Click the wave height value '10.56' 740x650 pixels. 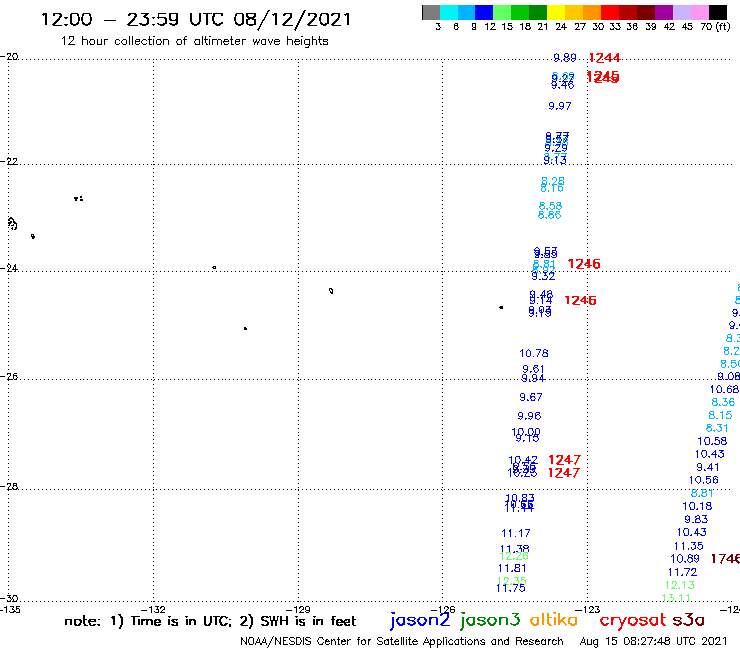704,480
